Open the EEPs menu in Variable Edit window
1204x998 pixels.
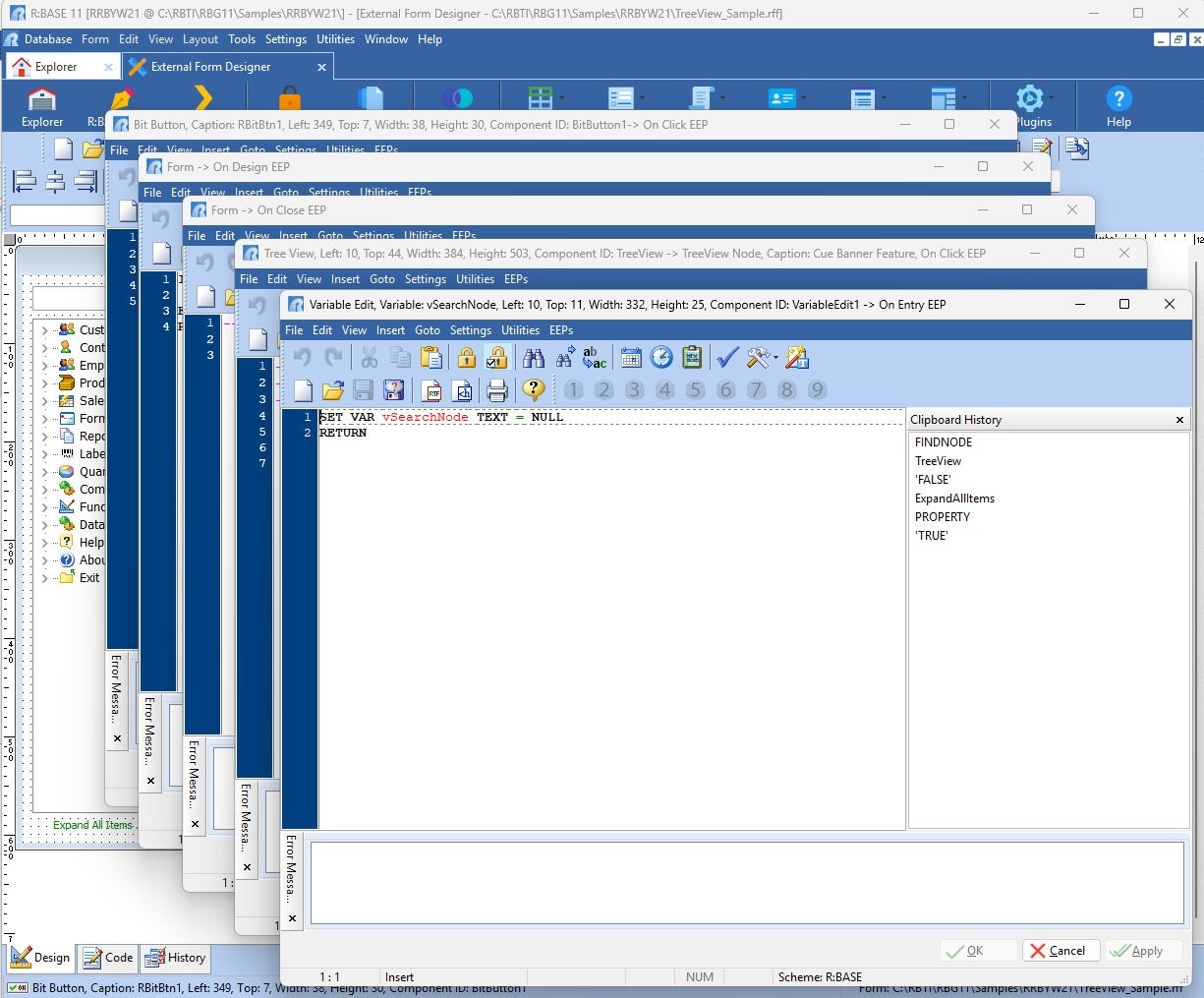click(x=561, y=330)
